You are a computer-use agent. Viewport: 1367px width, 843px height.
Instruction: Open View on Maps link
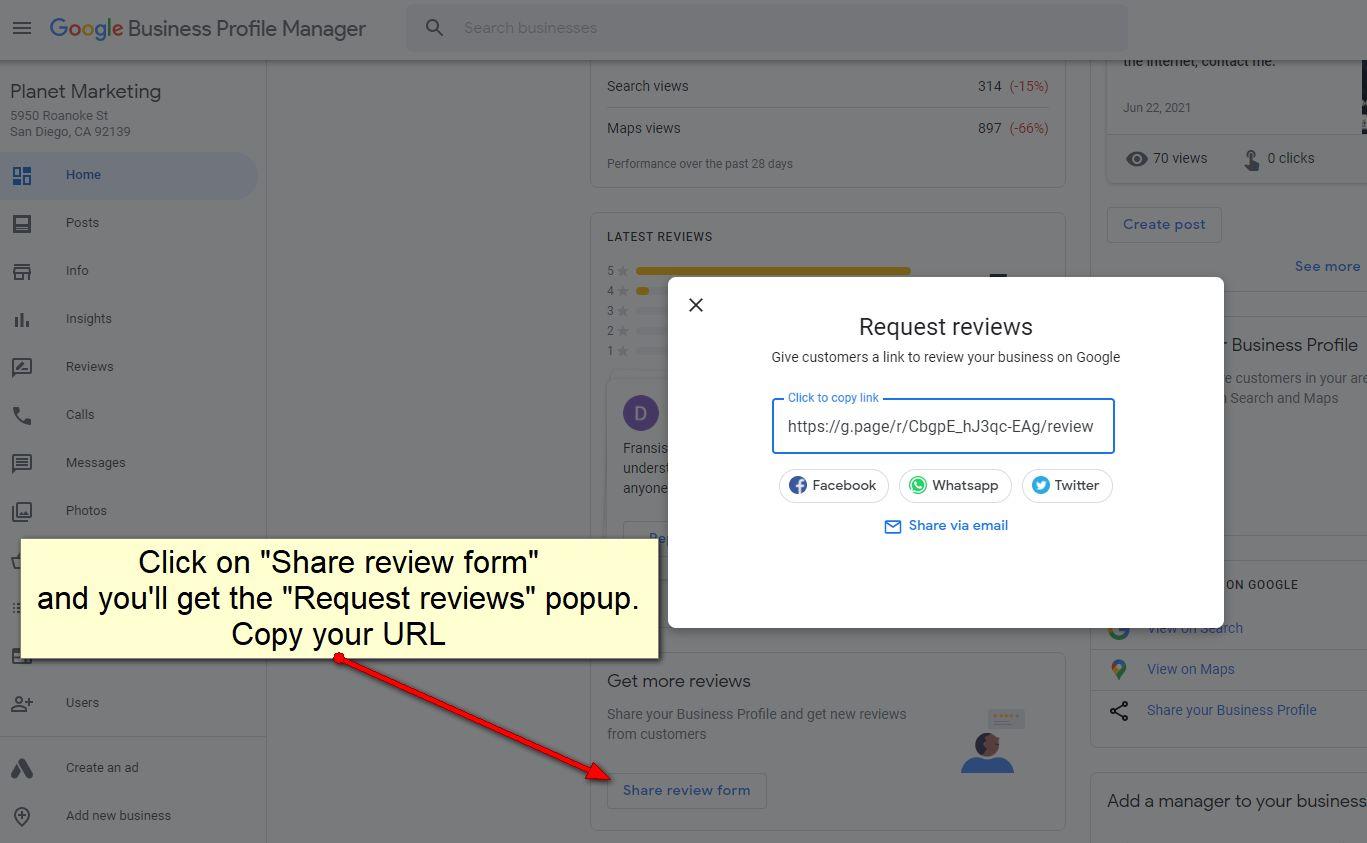(1190, 670)
